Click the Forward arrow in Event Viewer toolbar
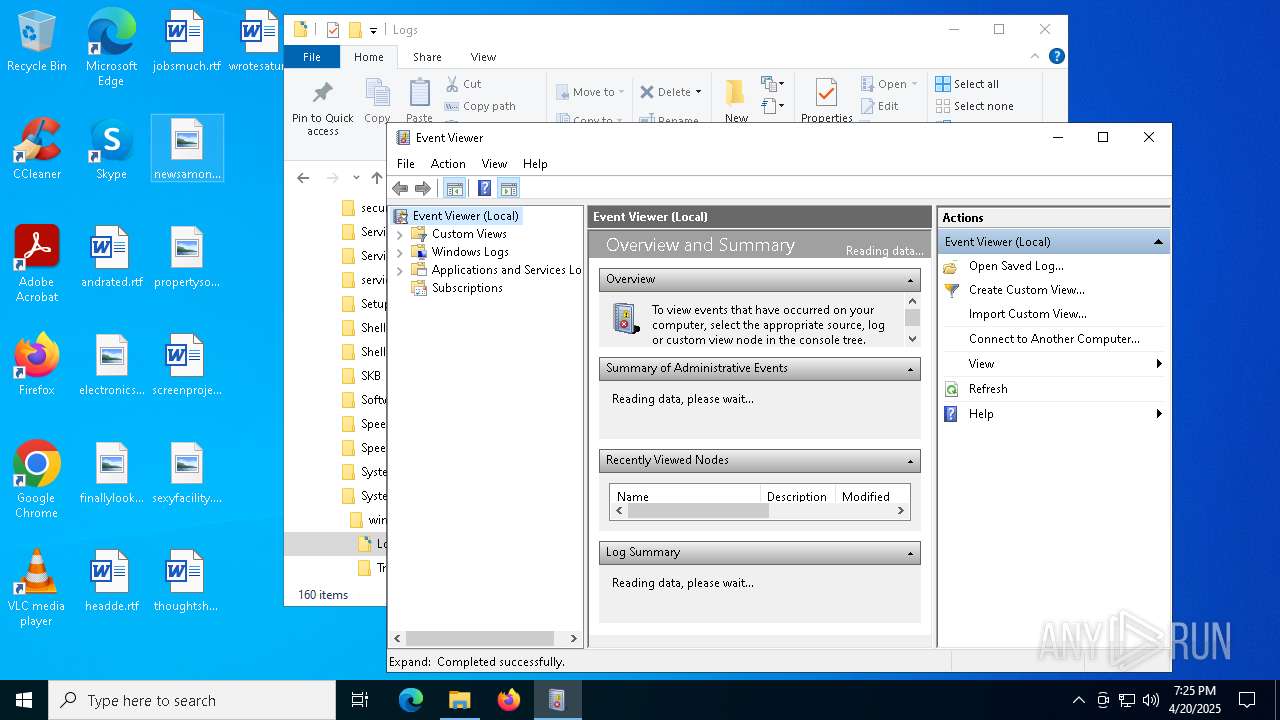1280x720 pixels. pyautogui.click(x=423, y=188)
